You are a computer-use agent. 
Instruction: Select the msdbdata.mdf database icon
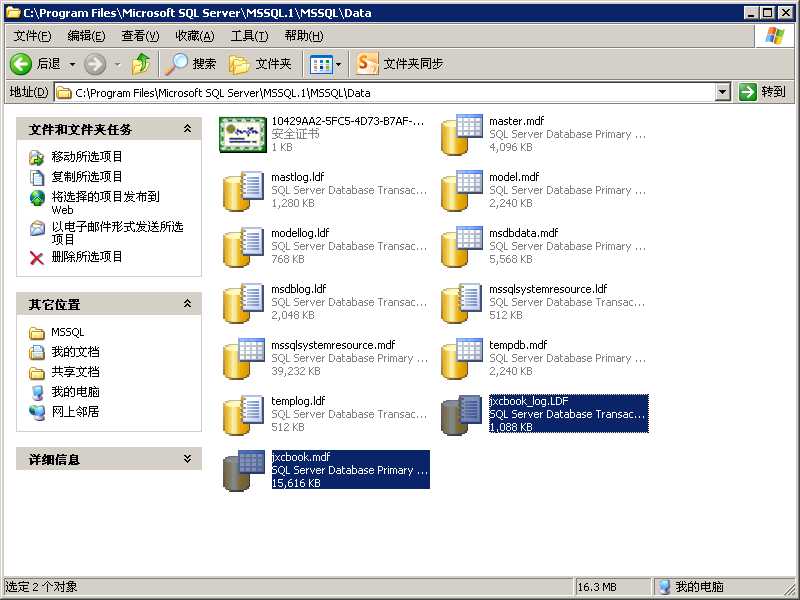tap(462, 246)
